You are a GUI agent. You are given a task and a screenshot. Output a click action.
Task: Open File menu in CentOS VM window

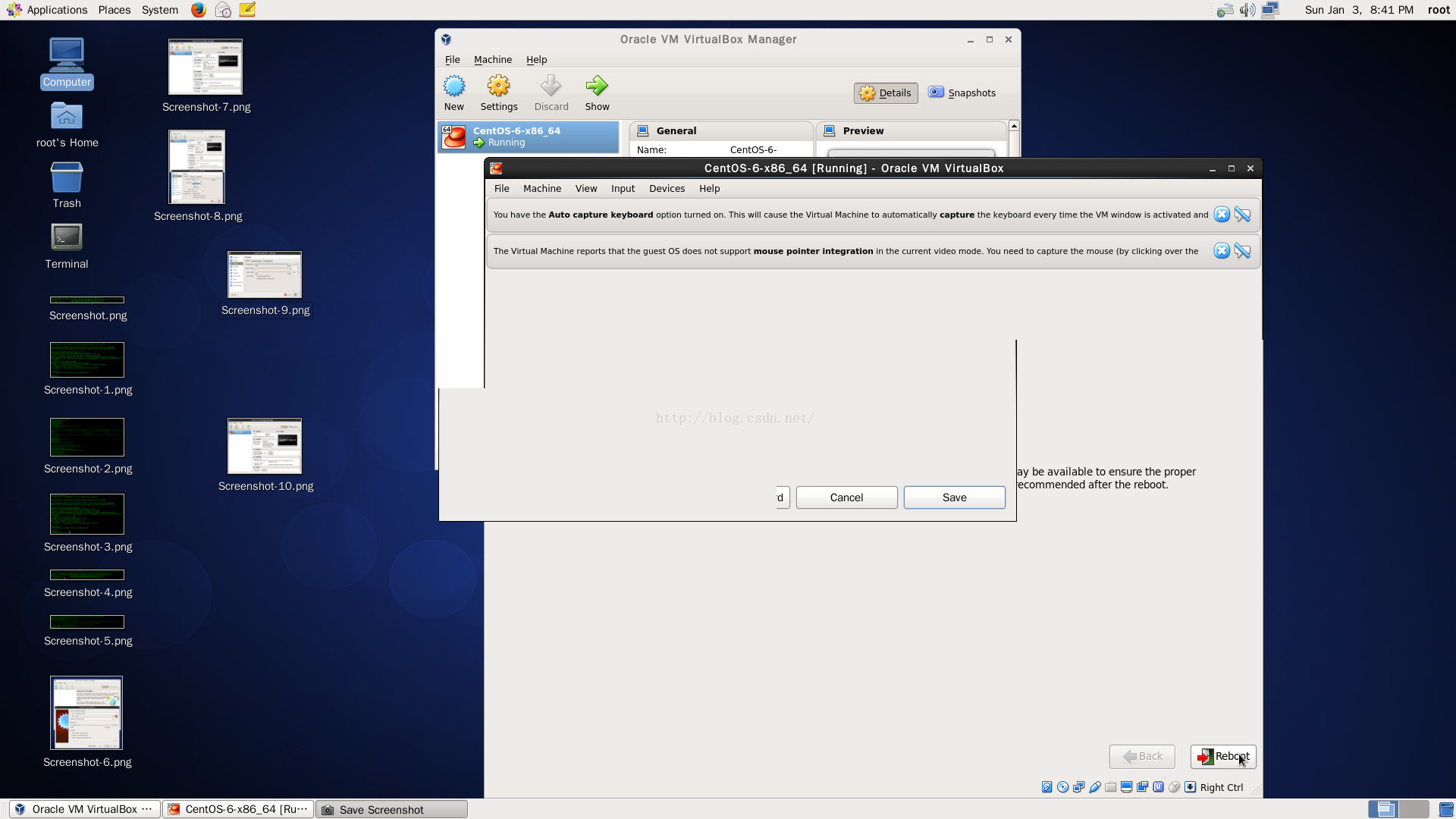[x=502, y=189]
